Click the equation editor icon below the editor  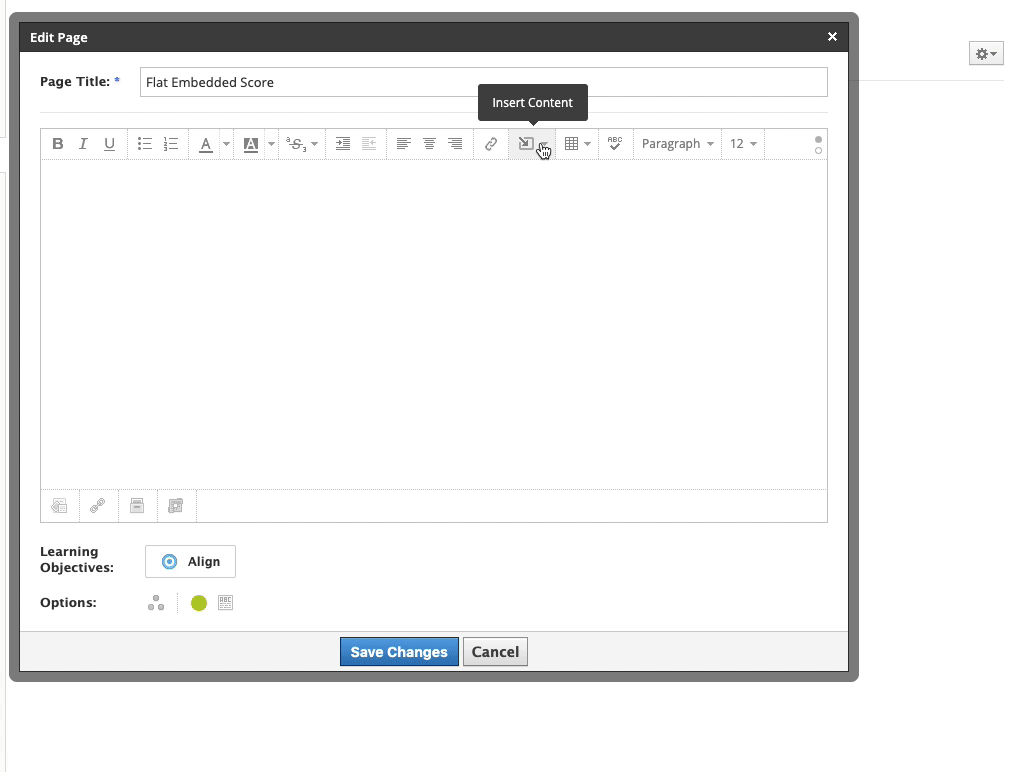click(175, 505)
